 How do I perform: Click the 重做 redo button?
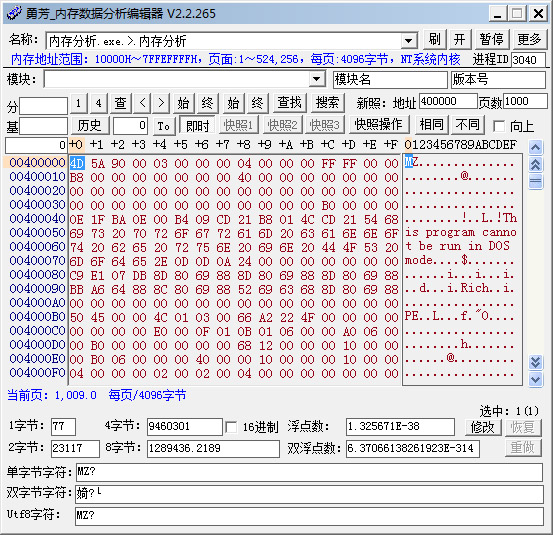[523, 448]
